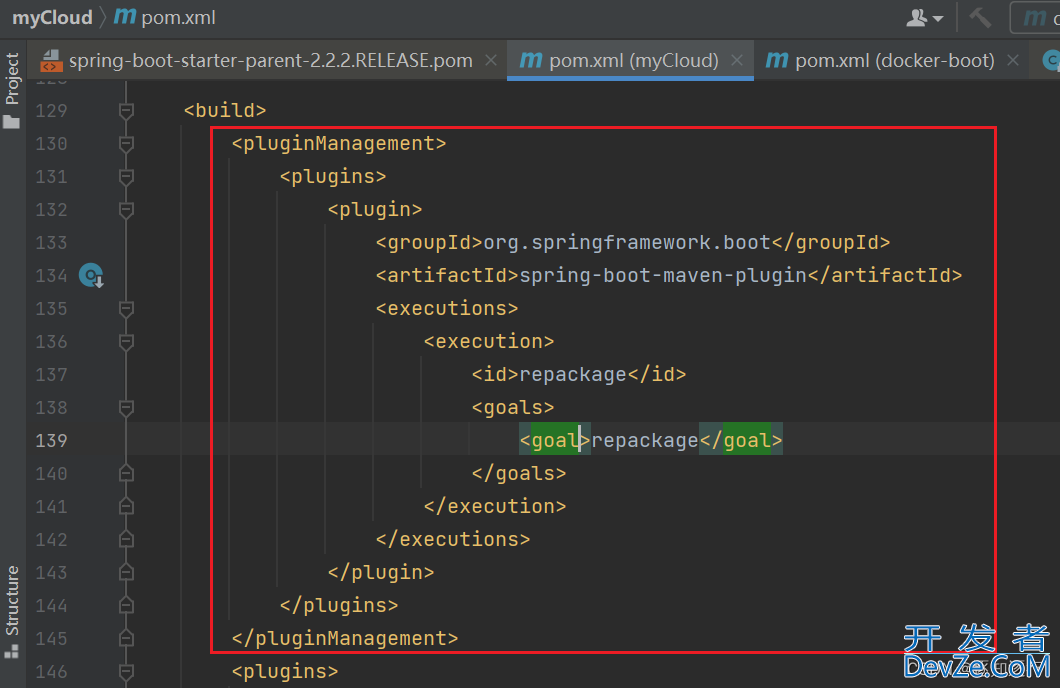This screenshot has width=1060, height=688.
Task: Click fold end marker on line 144
Action: click(126, 606)
